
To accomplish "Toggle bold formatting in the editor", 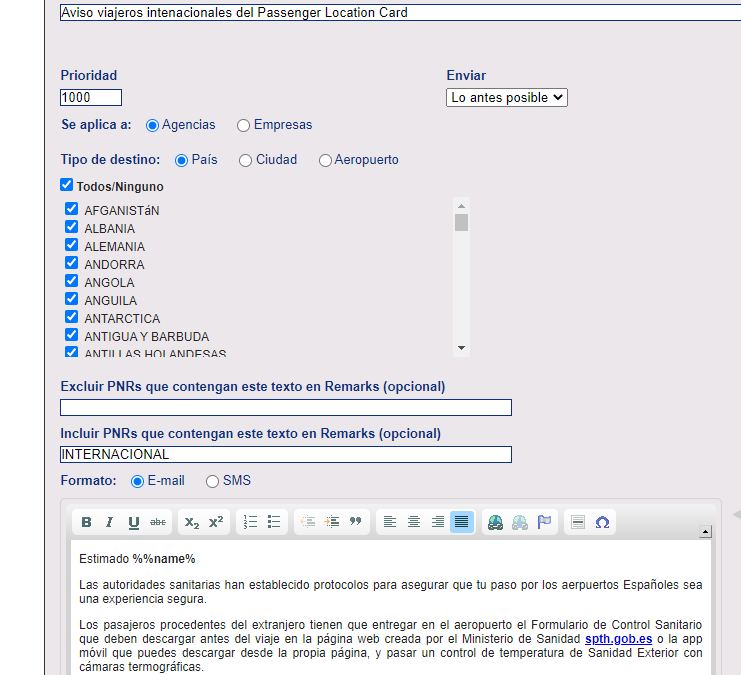I will (x=86, y=522).
